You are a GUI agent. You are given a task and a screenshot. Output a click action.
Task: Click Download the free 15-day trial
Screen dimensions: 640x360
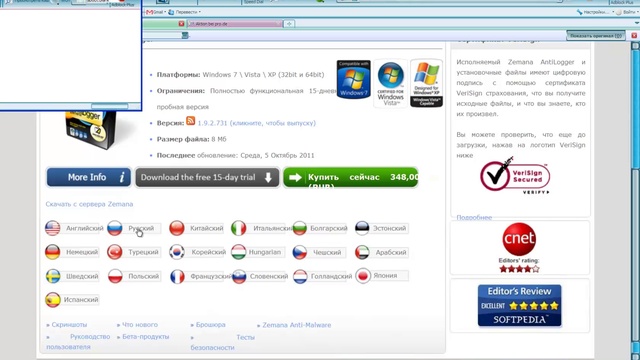(x=207, y=178)
